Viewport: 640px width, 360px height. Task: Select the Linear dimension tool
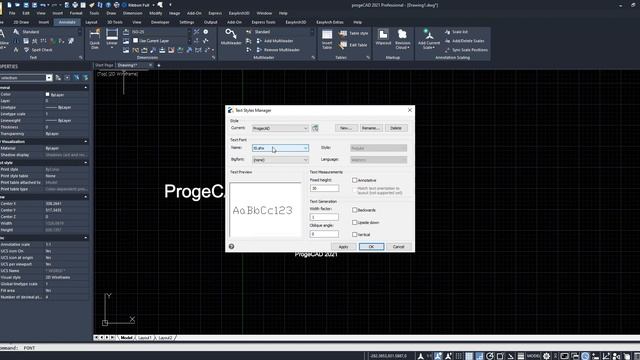tap(112, 38)
